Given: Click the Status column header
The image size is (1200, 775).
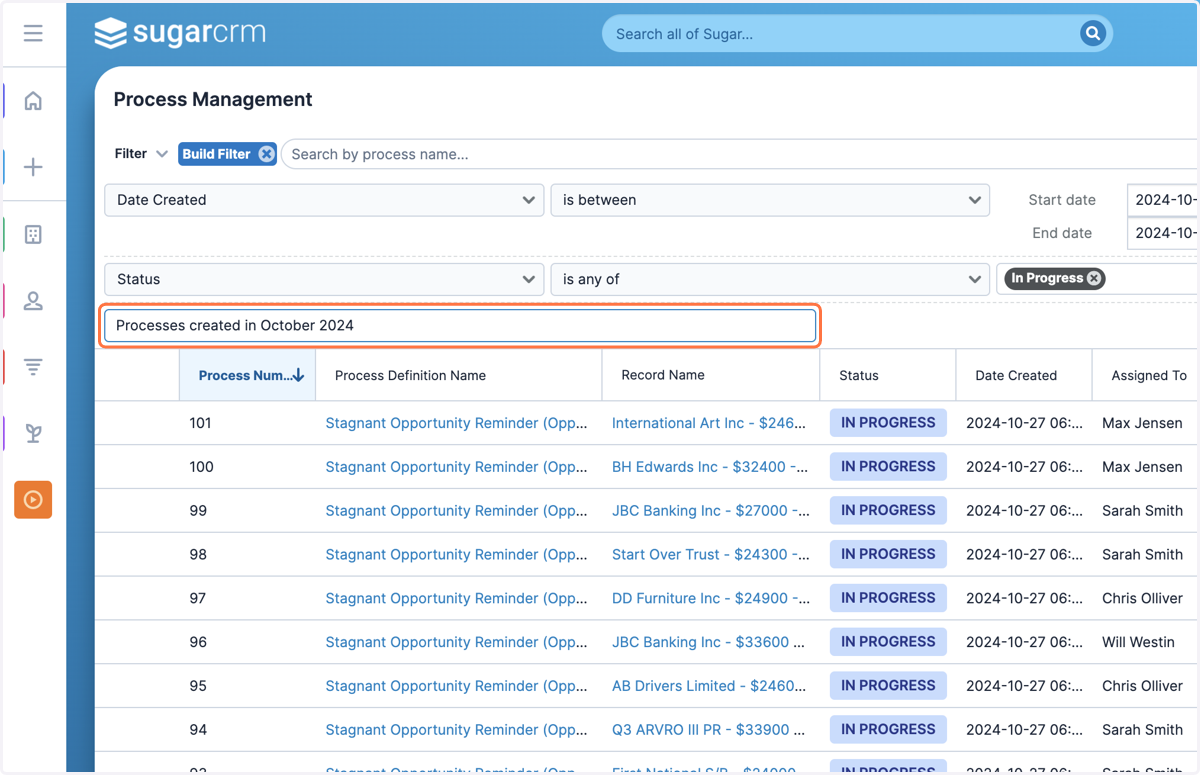Looking at the screenshot, I should click(859, 376).
